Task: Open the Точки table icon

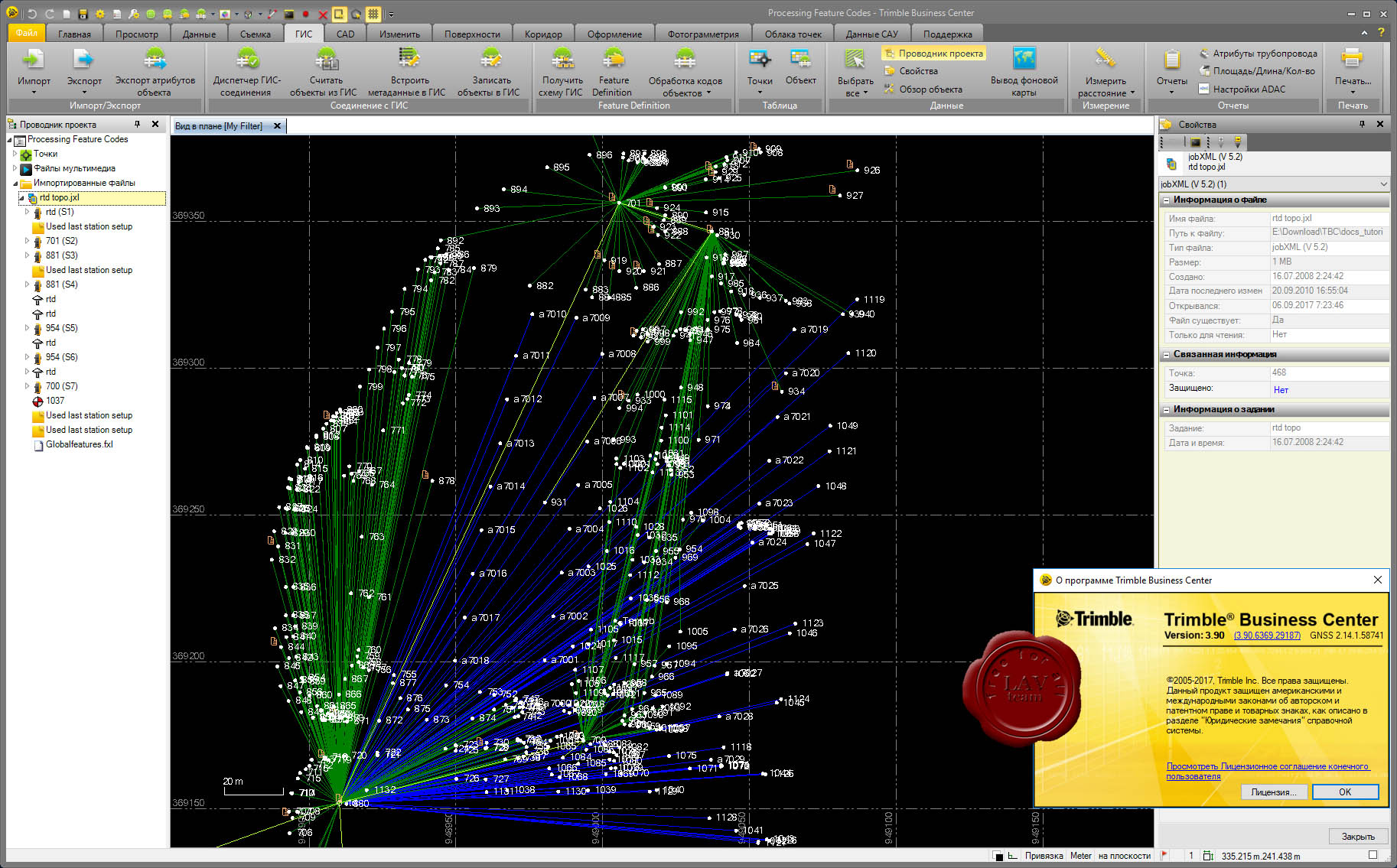Action: (760, 59)
